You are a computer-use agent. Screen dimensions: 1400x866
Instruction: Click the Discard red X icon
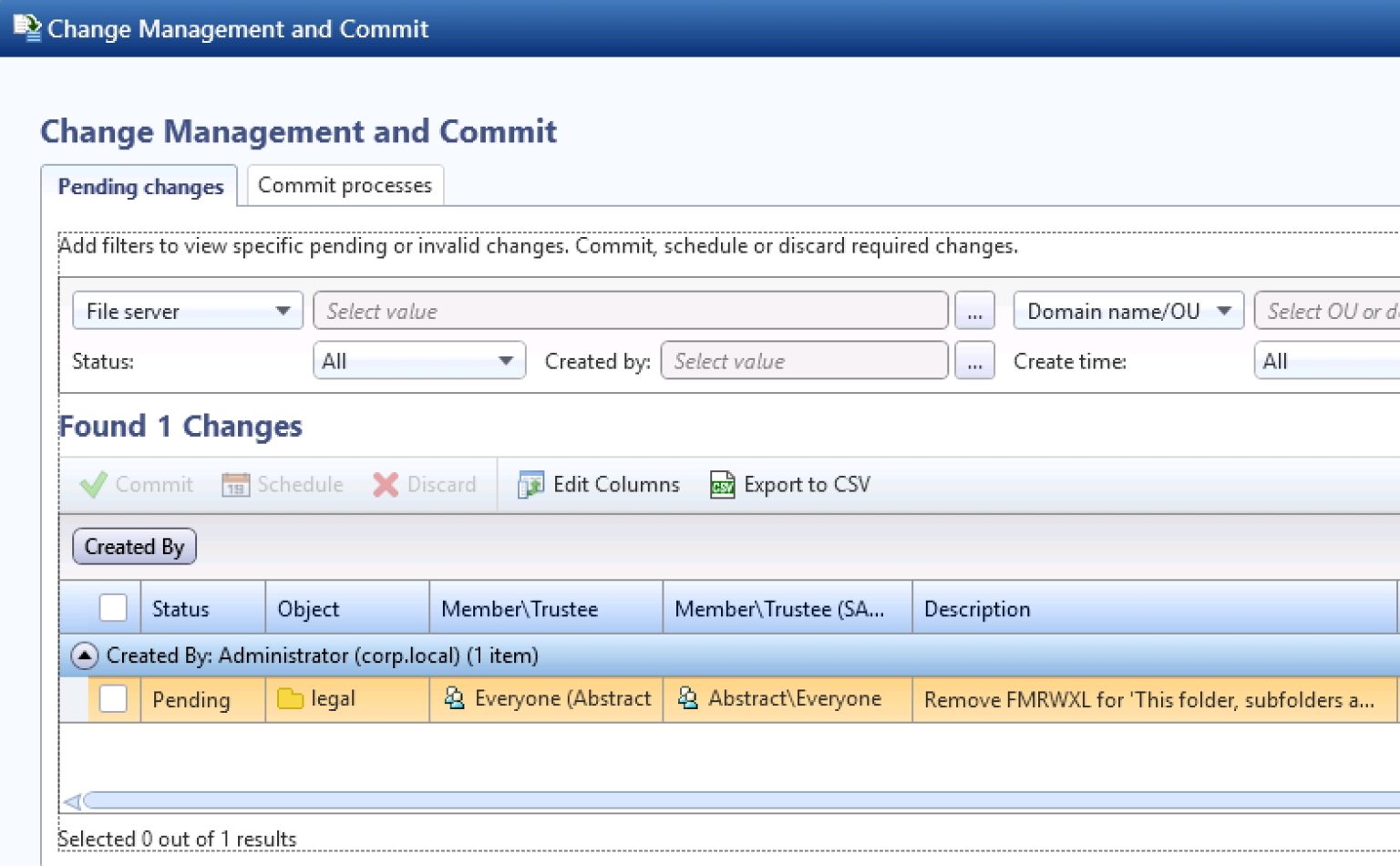(384, 484)
